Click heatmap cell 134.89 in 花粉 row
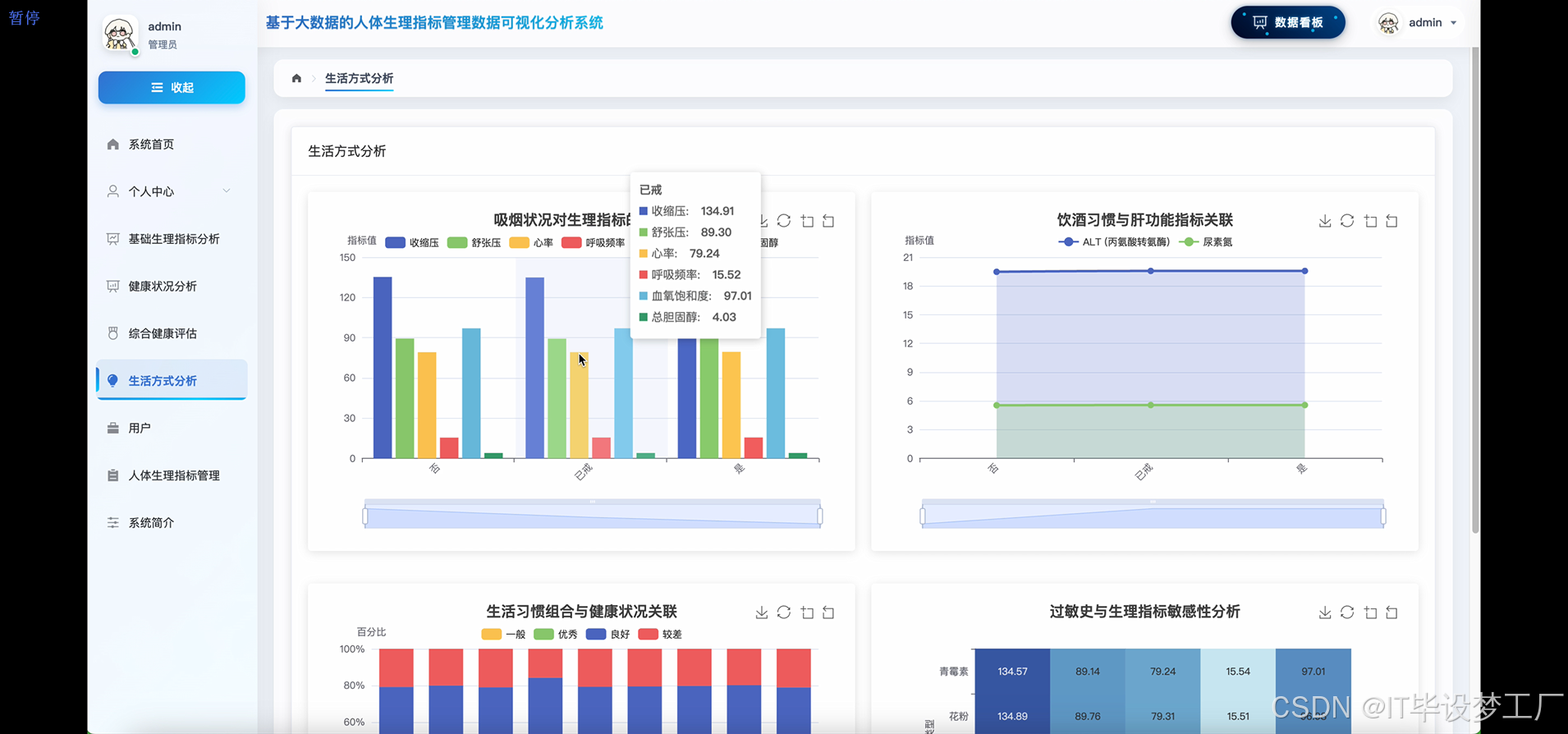The height and width of the screenshot is (734, 1568). click(x=1012, y=714)
